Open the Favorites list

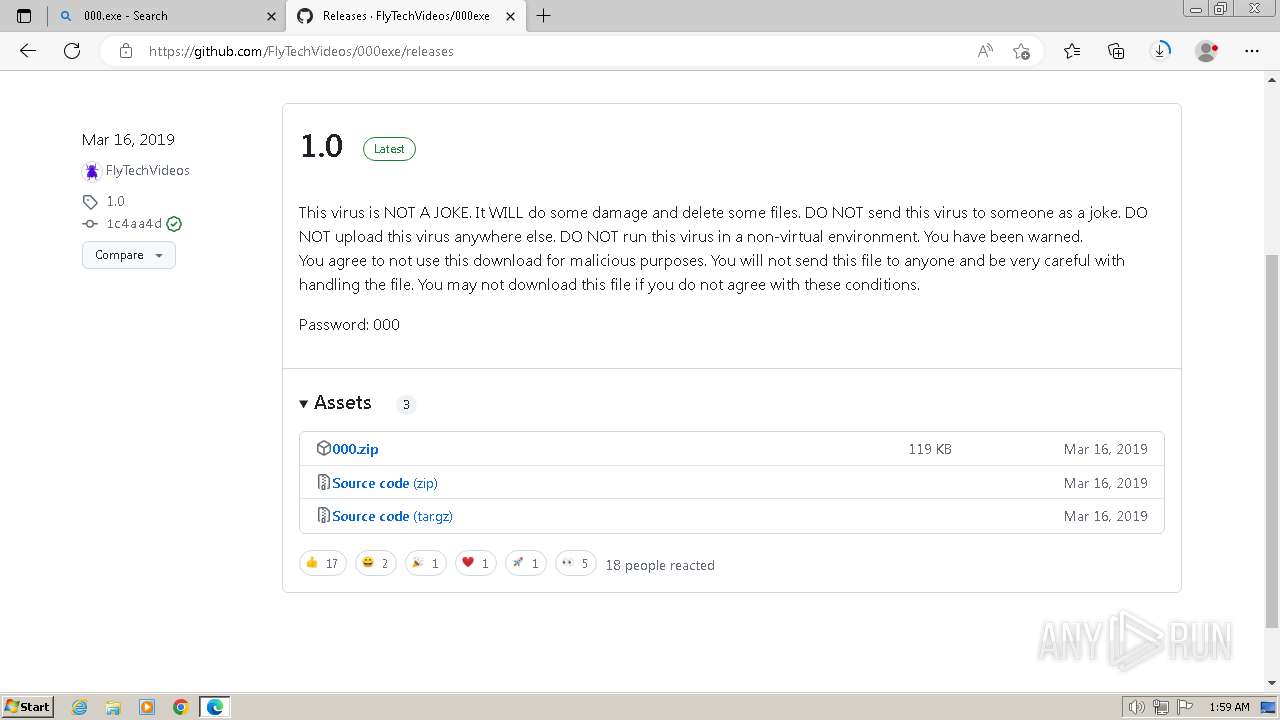point(1072,51)
